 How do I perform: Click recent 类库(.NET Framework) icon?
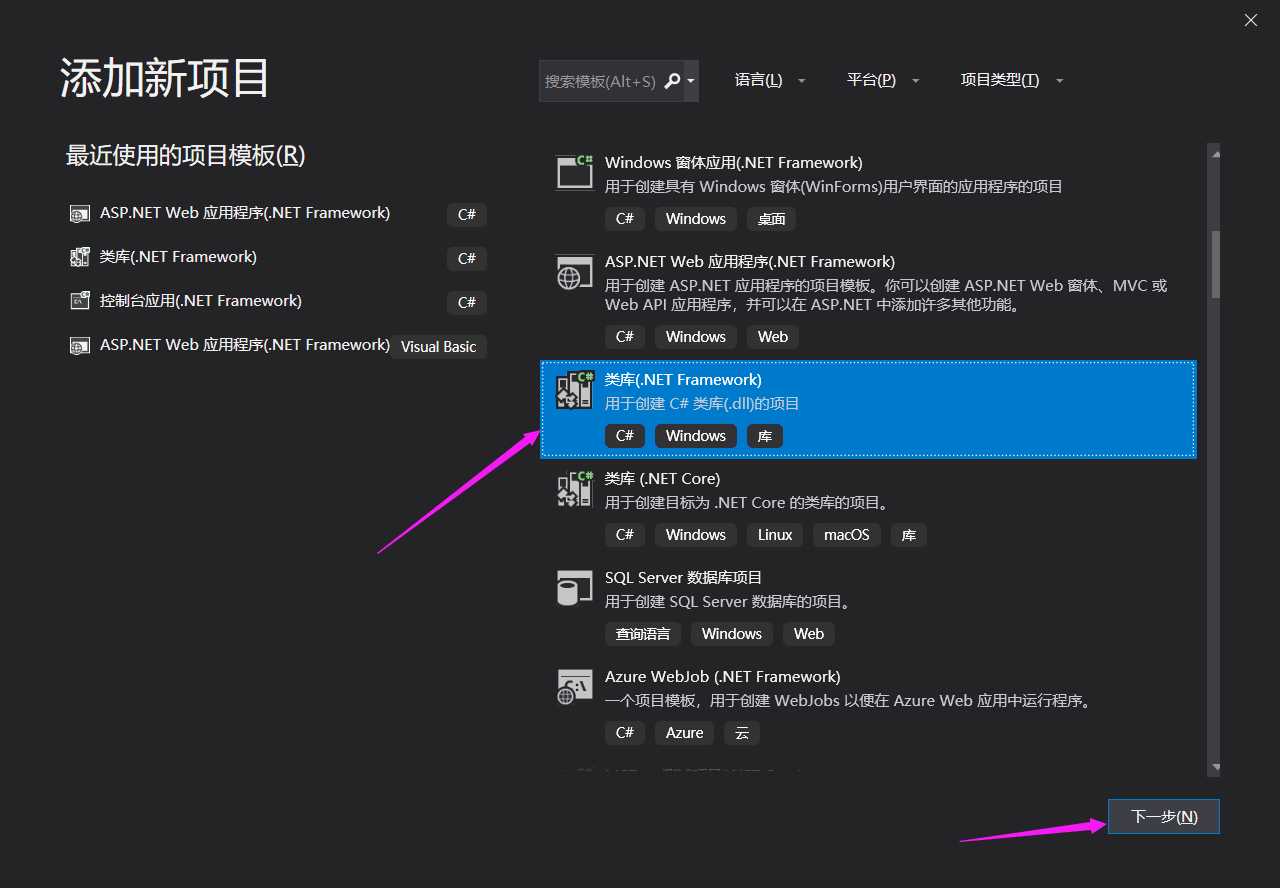pyautogui.click(x=79, y=257)
